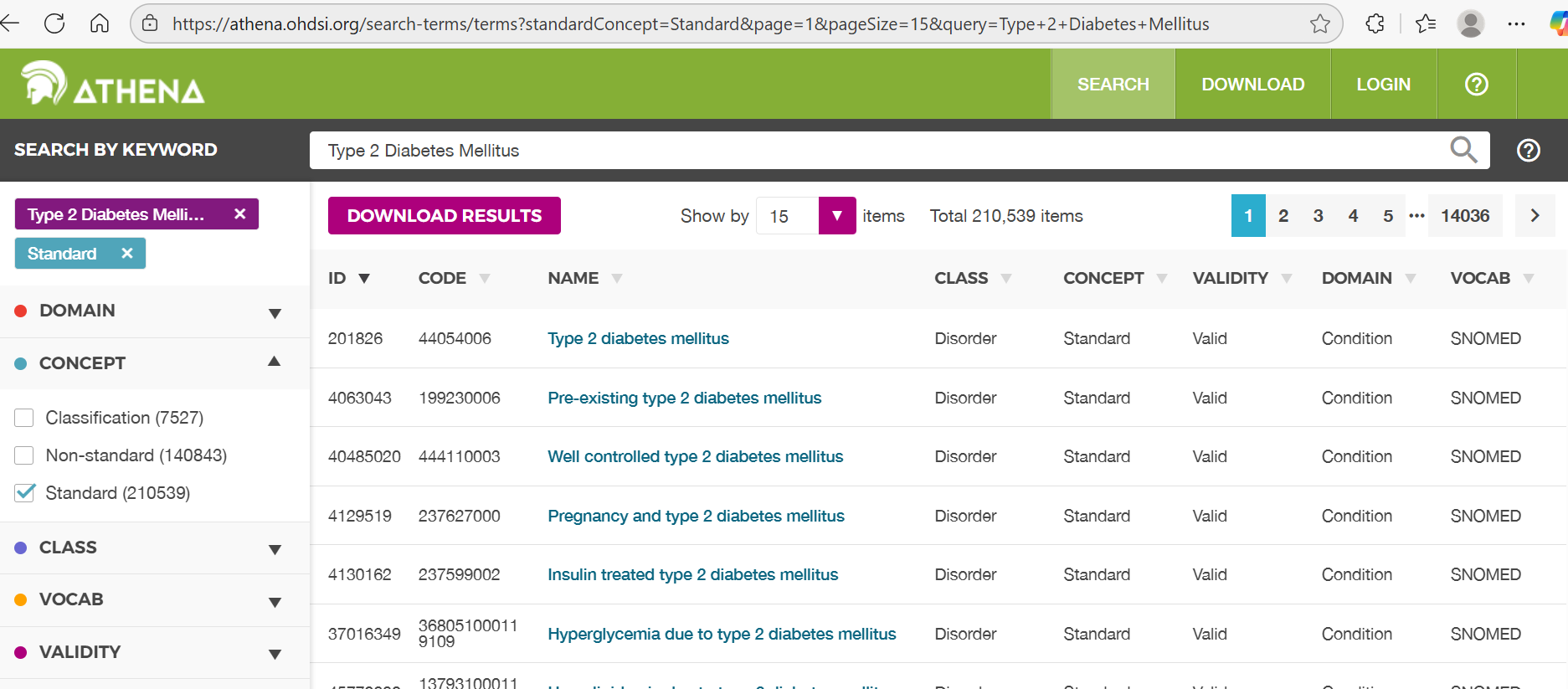The height and width of the screenshot is (689, 1568).
Task: Open Pre-existing type 2 diabetes mellitus link
Action: click(684, 398)
